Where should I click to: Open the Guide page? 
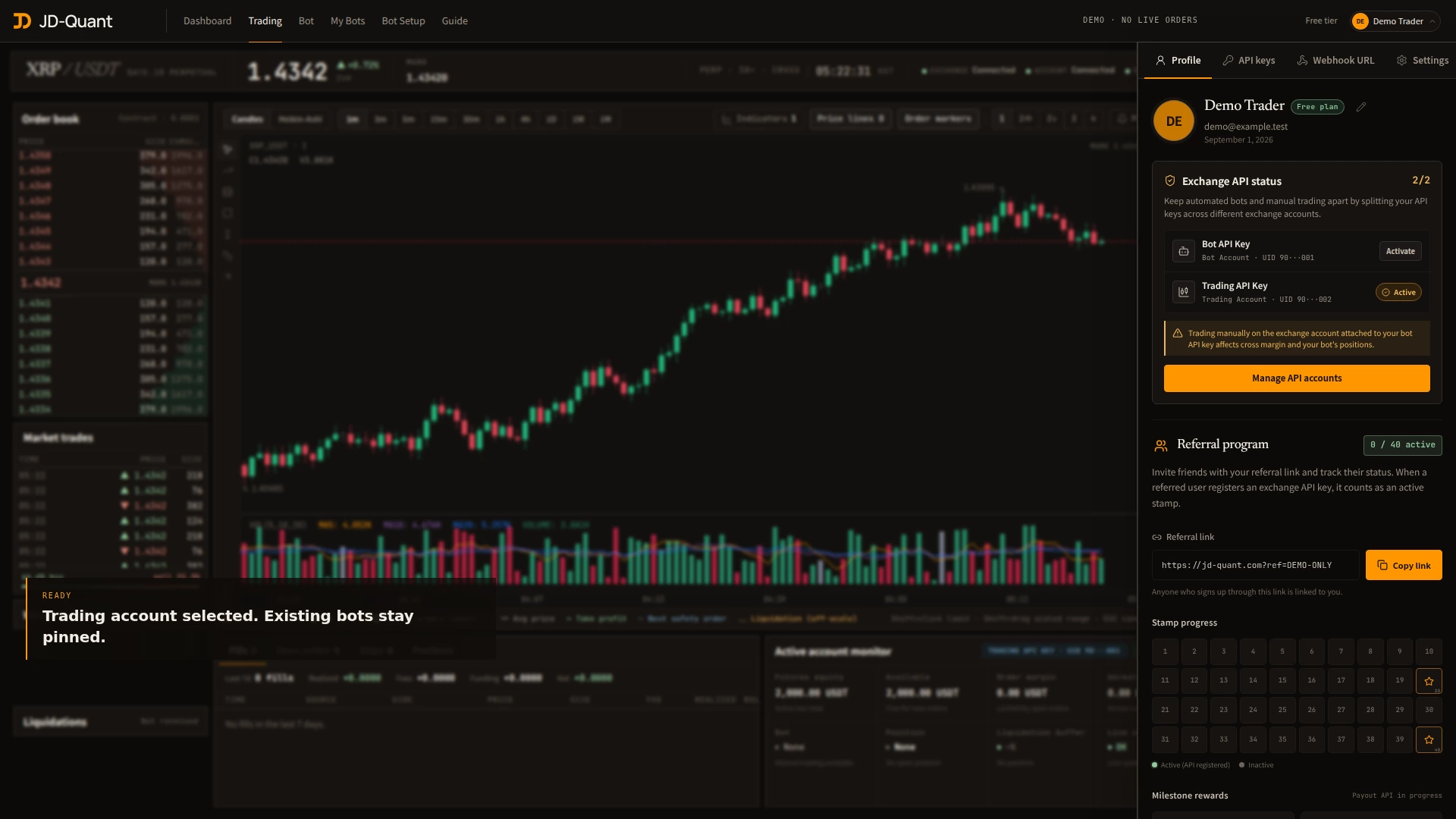click(x=455, y=21)
